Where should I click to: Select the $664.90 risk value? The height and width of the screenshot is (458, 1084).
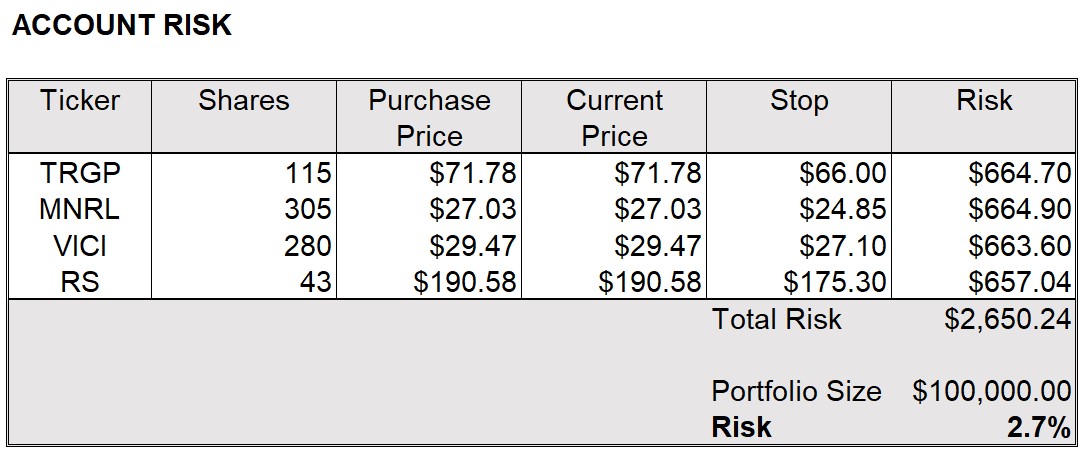(1020, 209)
